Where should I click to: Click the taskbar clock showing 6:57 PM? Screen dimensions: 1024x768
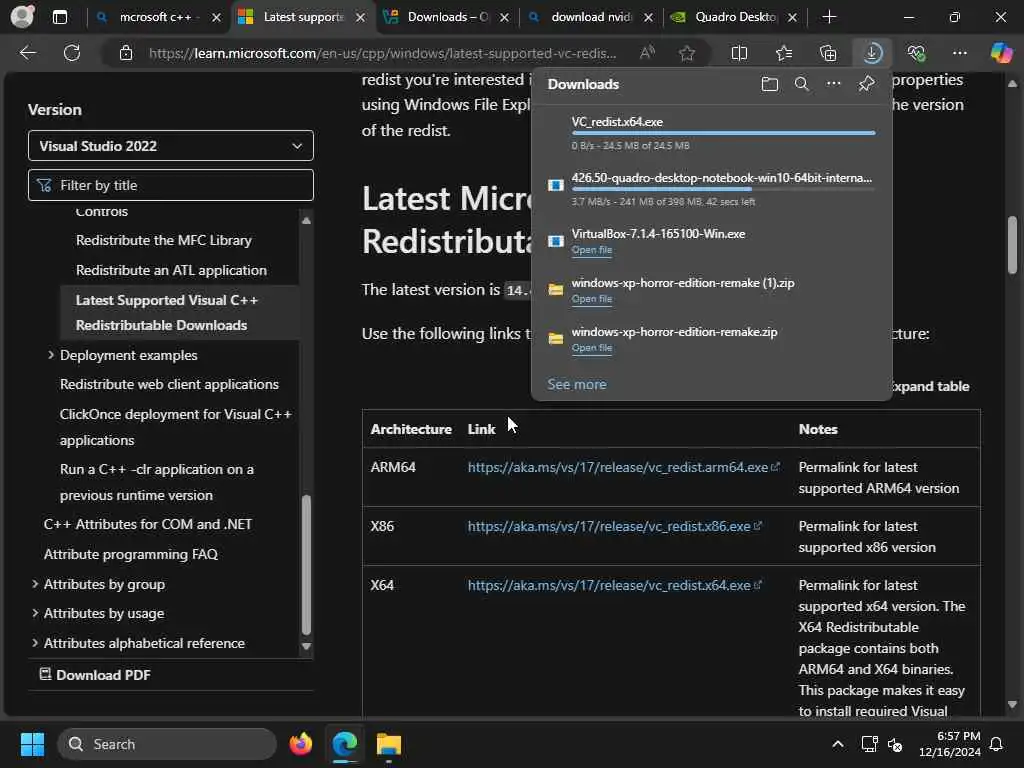tap(950, 744)
